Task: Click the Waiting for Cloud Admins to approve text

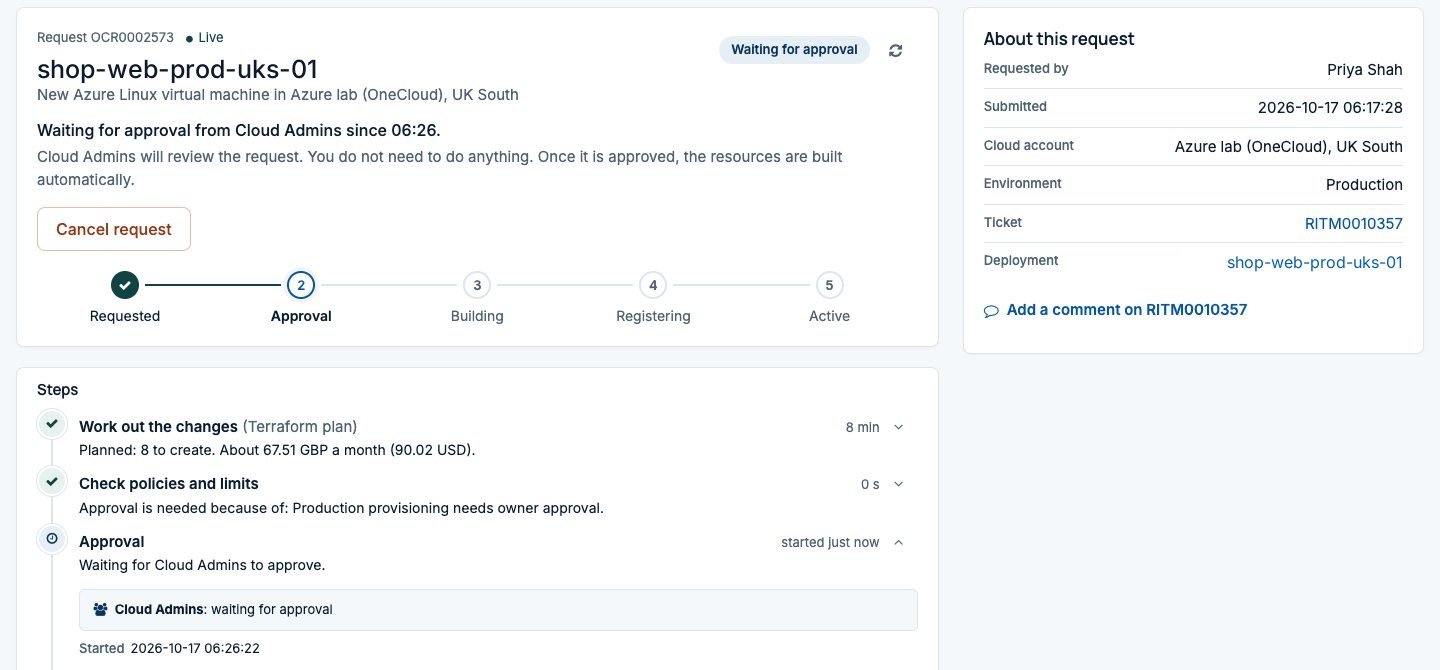Action: pos(202,565)
